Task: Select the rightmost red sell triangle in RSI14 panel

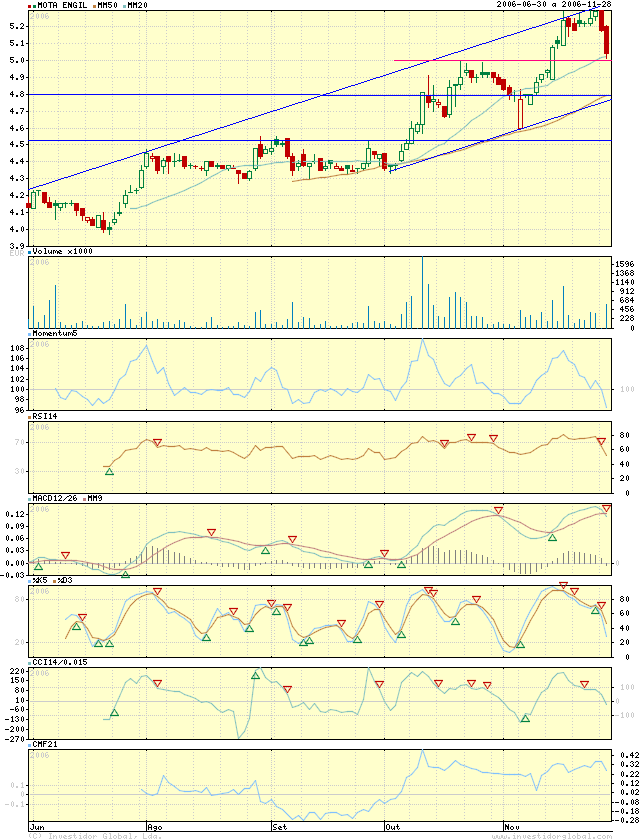Action: pyautogui.click(x=601, y=441)
